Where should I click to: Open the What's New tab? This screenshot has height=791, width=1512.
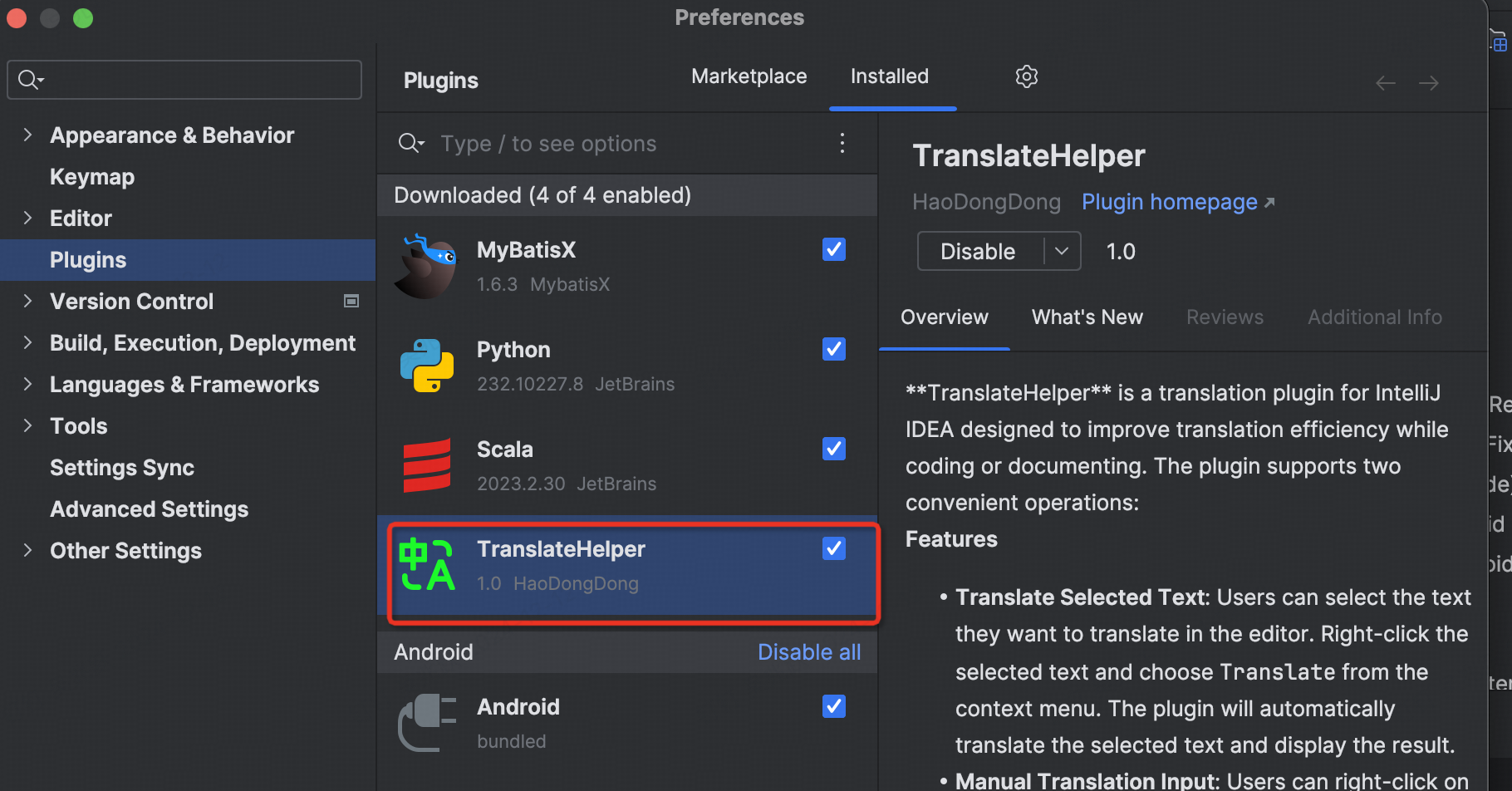[1087, 317]
